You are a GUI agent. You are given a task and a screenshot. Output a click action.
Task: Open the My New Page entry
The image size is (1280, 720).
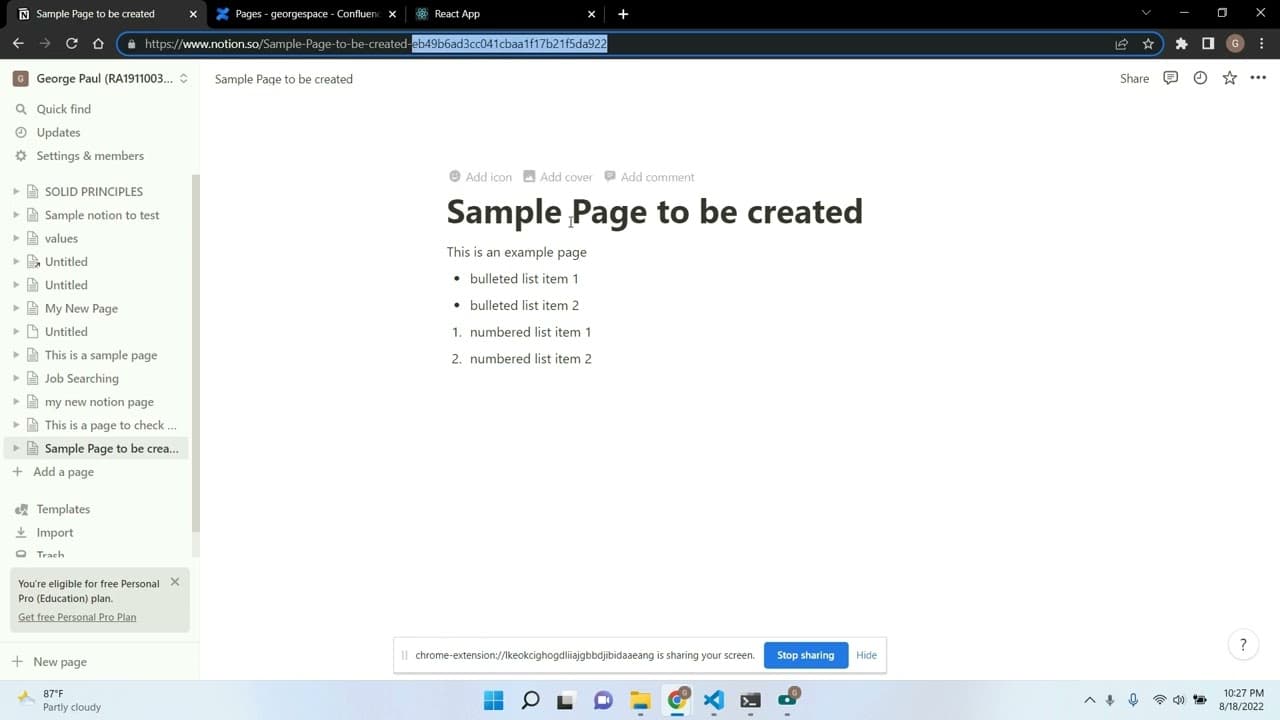81,308
